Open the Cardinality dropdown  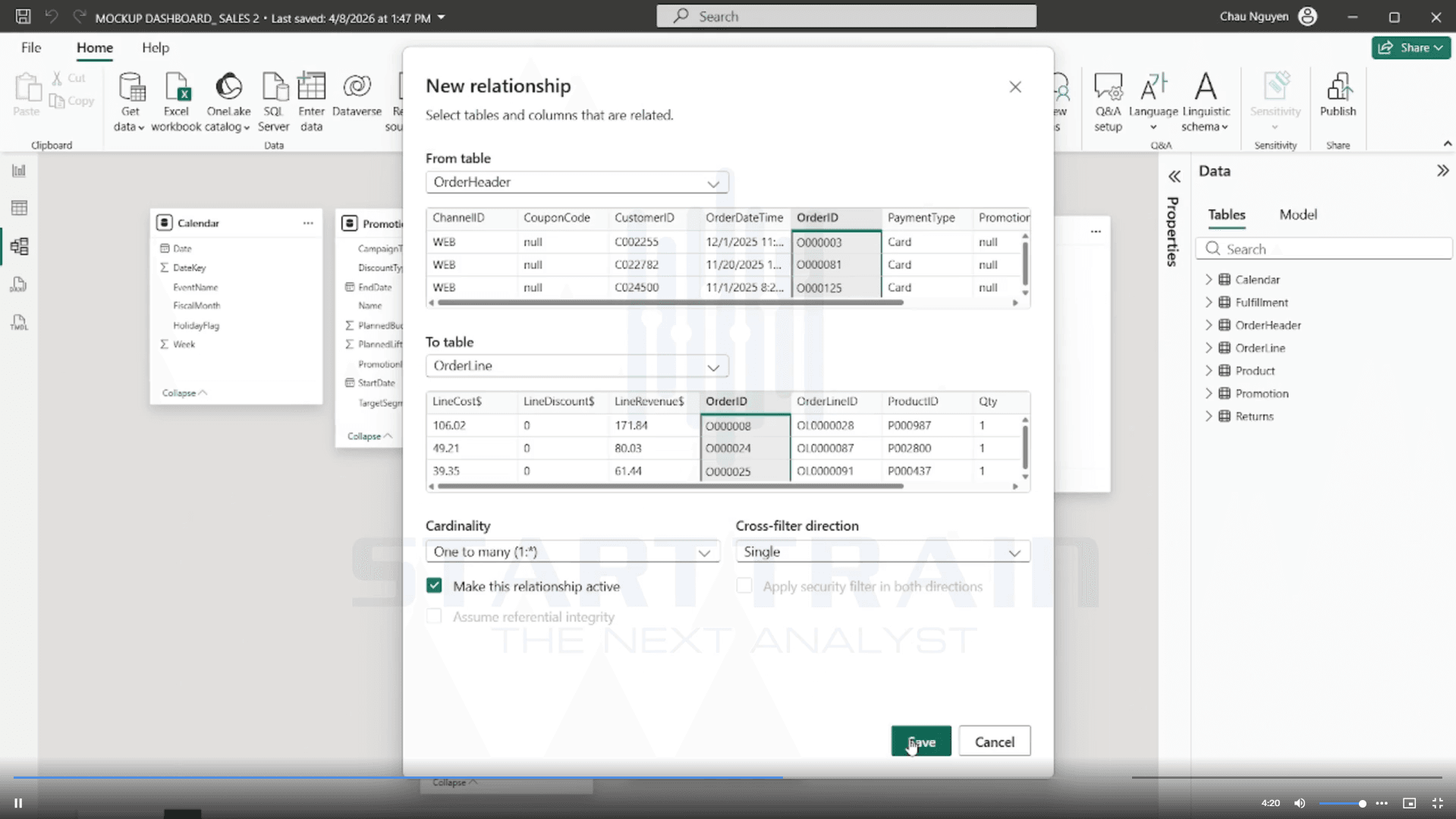coord(572,552)
